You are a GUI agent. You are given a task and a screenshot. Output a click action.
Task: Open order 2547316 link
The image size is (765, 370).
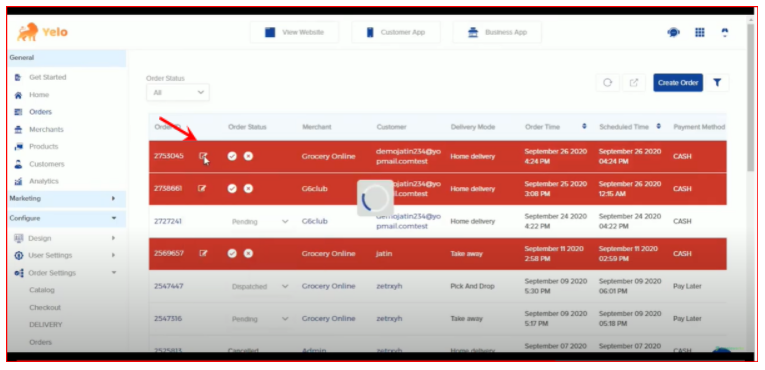point(168,318)
